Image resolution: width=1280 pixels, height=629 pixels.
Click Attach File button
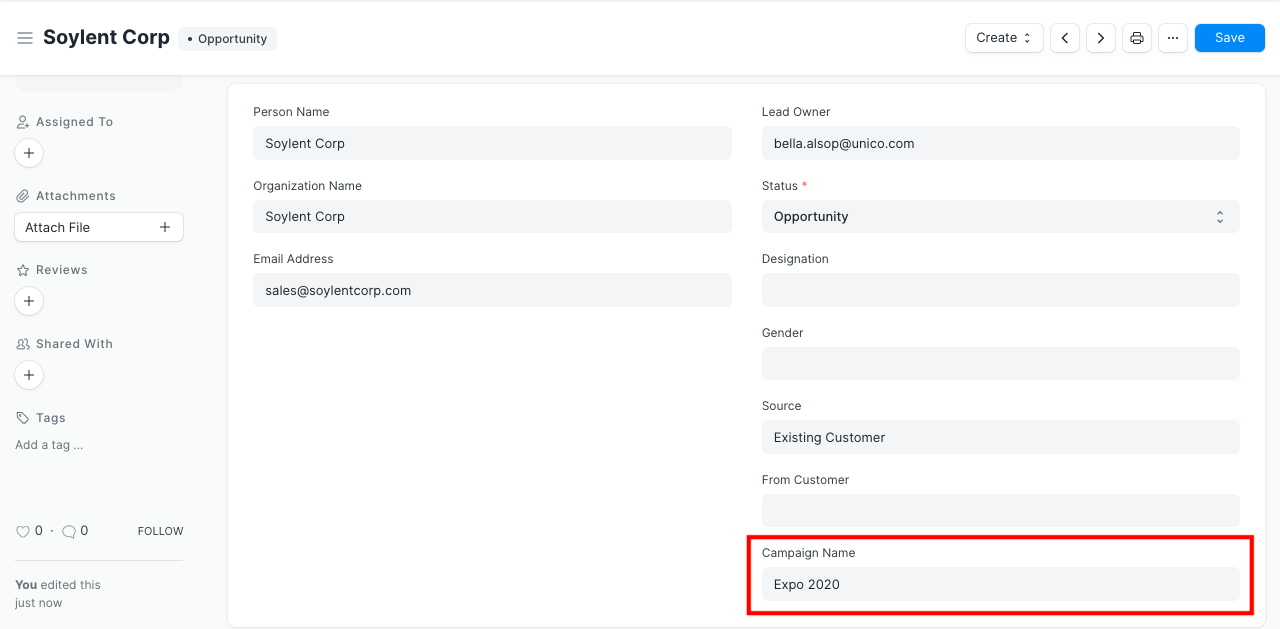(x=98, y=227)
